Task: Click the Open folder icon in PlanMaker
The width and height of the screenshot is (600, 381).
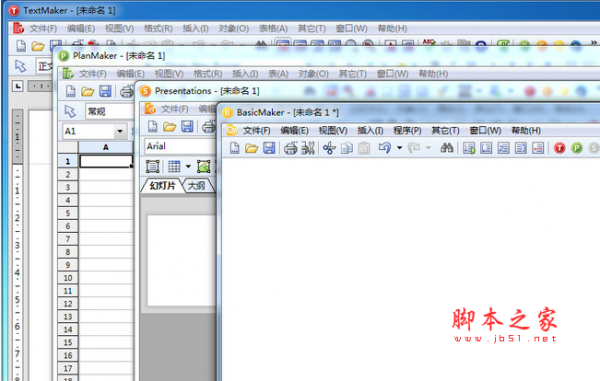Action: pyautogui.click(x=88, y=91)
